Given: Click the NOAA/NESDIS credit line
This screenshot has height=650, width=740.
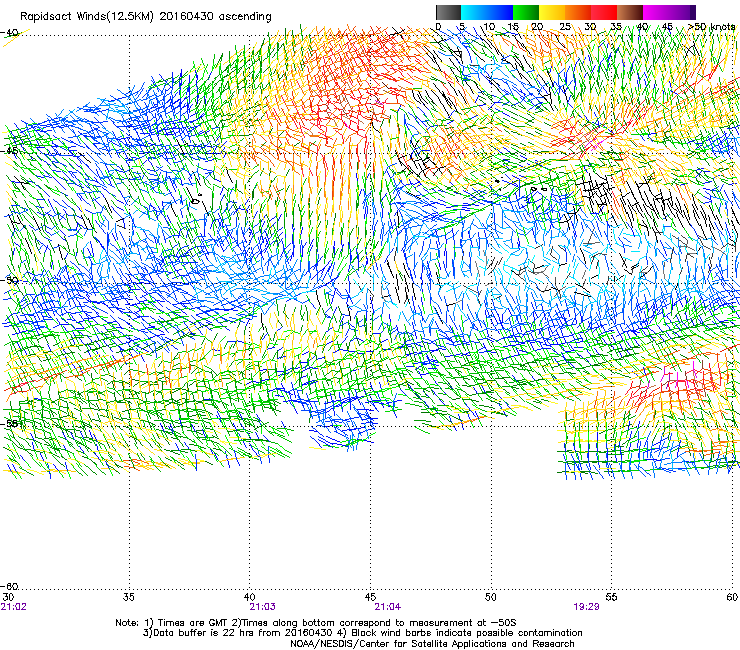Looking at the screenshot, I should (432, 644).
